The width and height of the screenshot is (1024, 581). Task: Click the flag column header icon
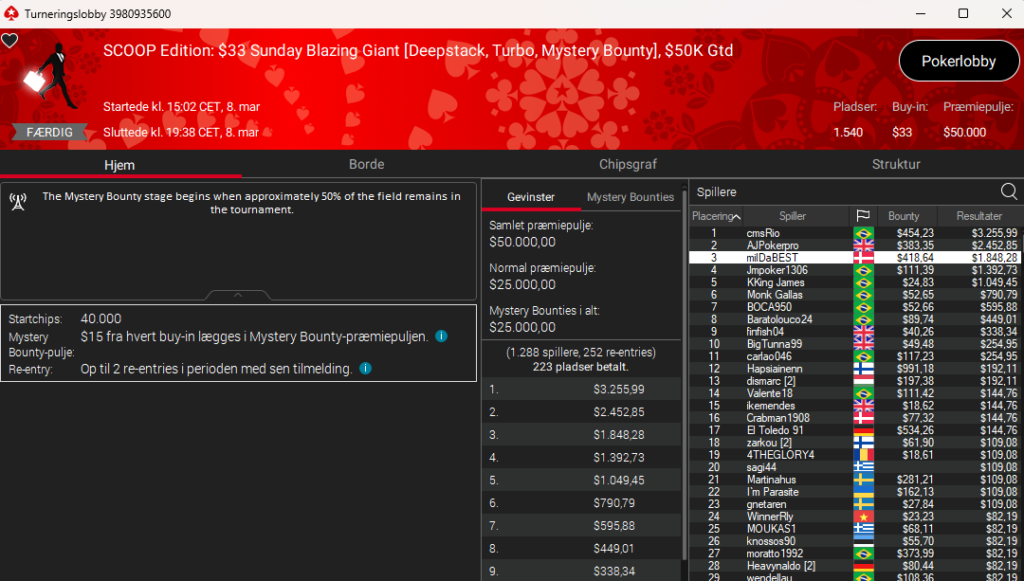(x=862, y=216)
